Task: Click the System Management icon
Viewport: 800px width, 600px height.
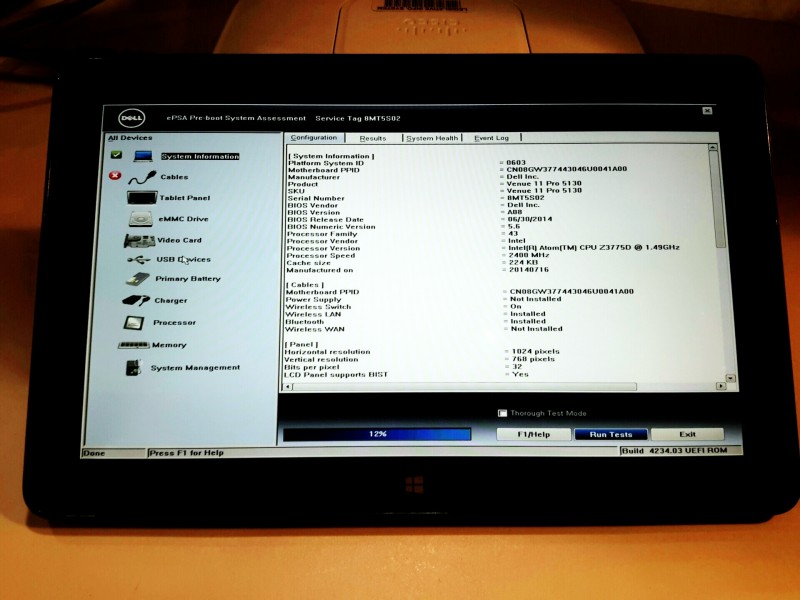Action: click(x=133, y=367)
